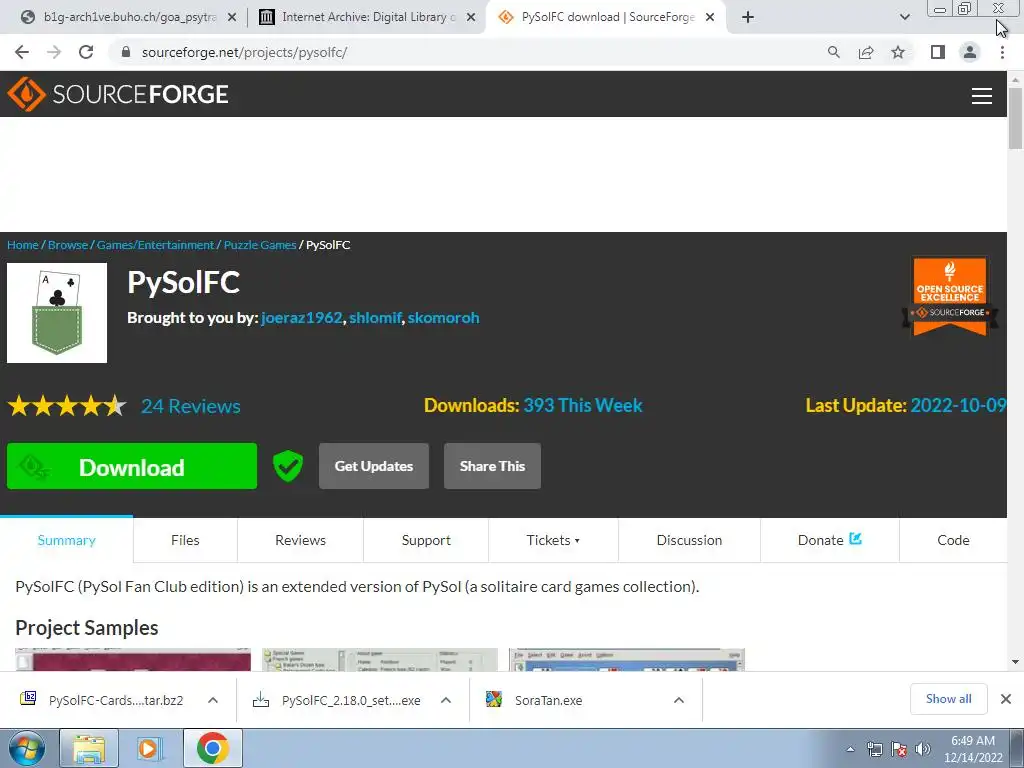Click the Home breadcrumb link
The image size is (1024, 768).
[23, 245]
